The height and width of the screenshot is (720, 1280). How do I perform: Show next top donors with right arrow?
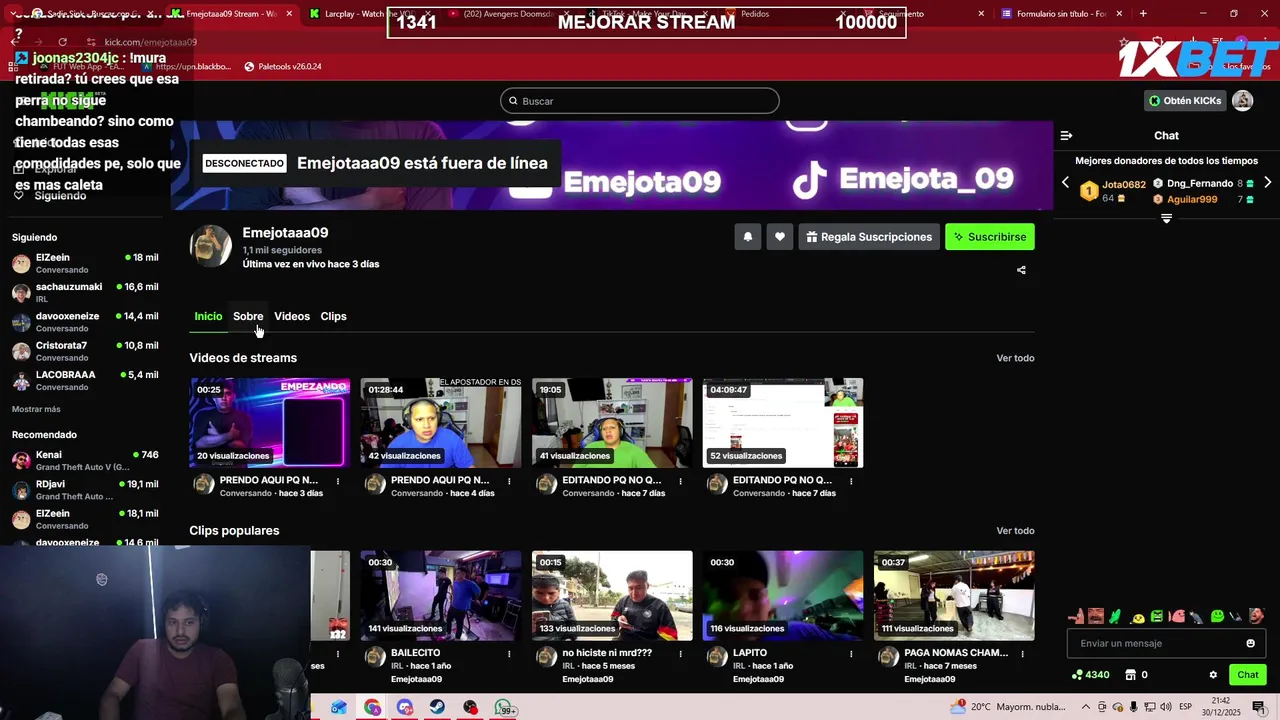point(1268,183)
